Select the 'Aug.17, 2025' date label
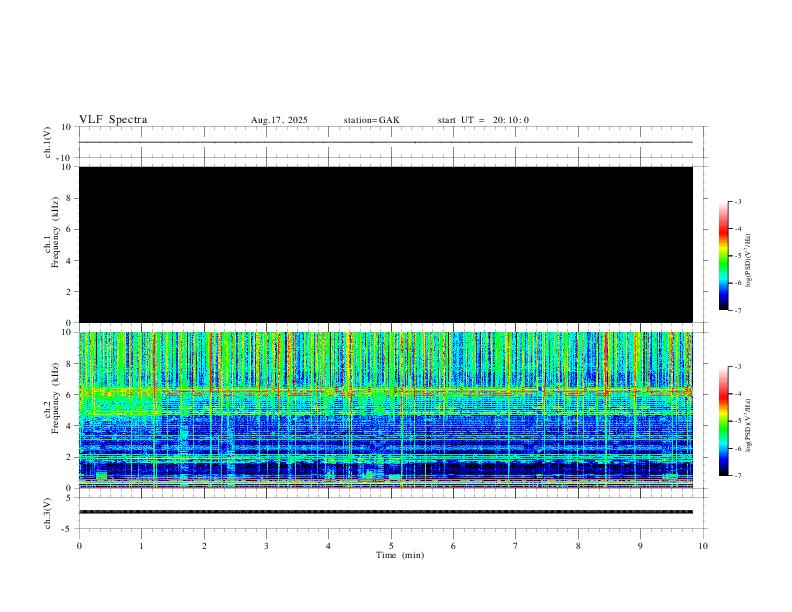Screen dimensions: 792x612 point(279,120)
